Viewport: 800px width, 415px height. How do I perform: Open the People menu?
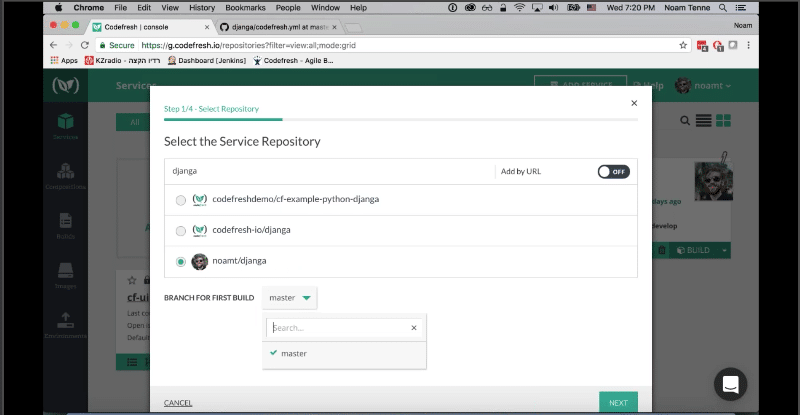tap(288, 8)
